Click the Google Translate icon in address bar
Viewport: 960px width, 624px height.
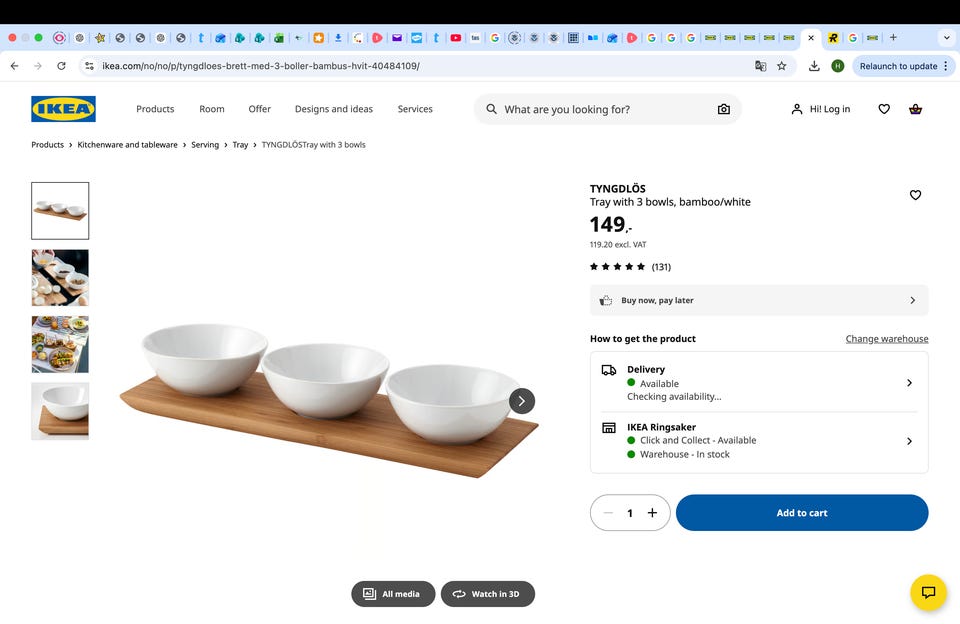click(760, 66)
